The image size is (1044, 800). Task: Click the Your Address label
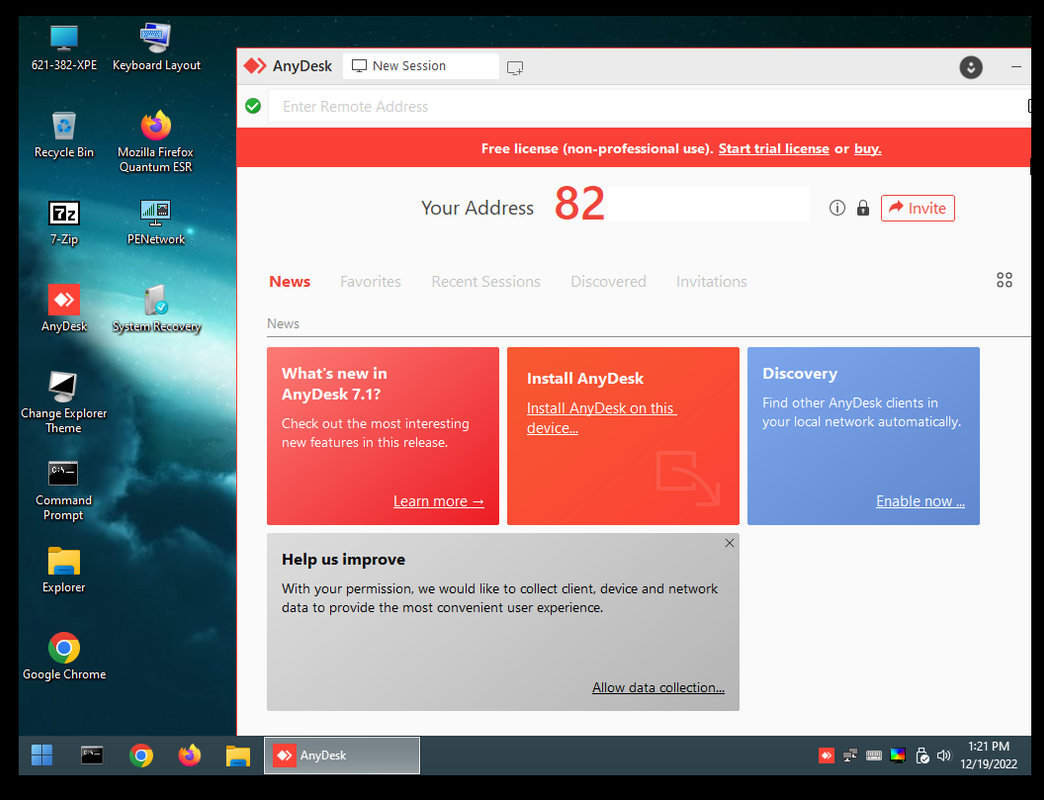[x=477, y=208]
